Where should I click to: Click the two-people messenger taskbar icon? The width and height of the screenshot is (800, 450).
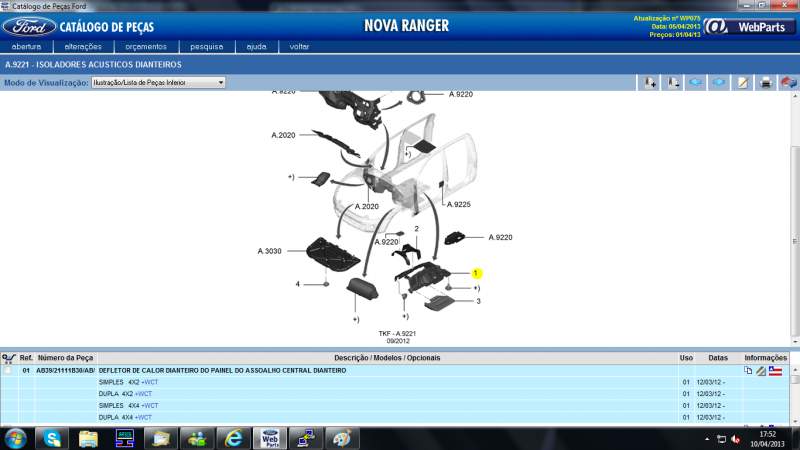pos(197,439)
